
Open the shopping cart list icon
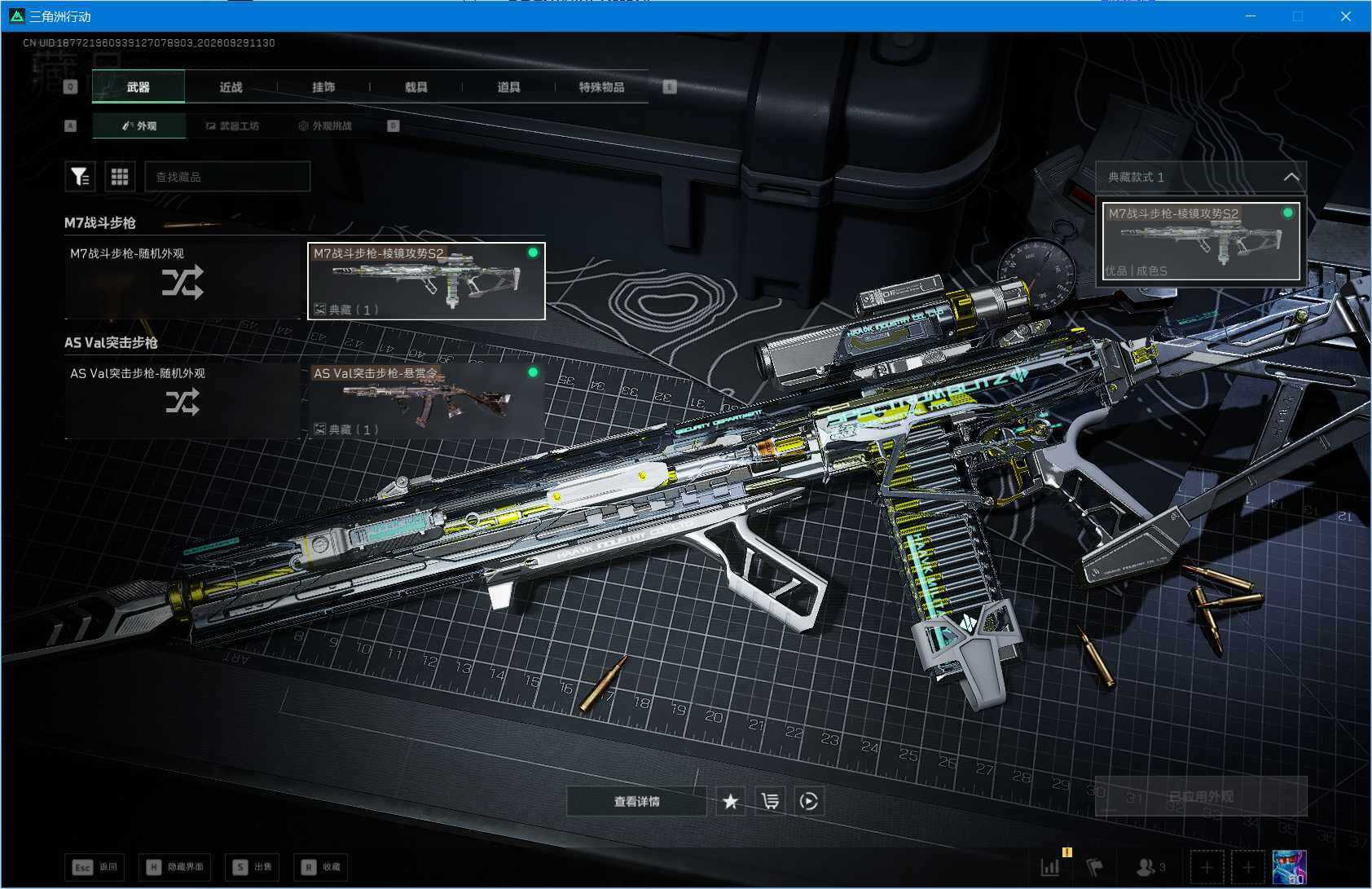point(770,802)
